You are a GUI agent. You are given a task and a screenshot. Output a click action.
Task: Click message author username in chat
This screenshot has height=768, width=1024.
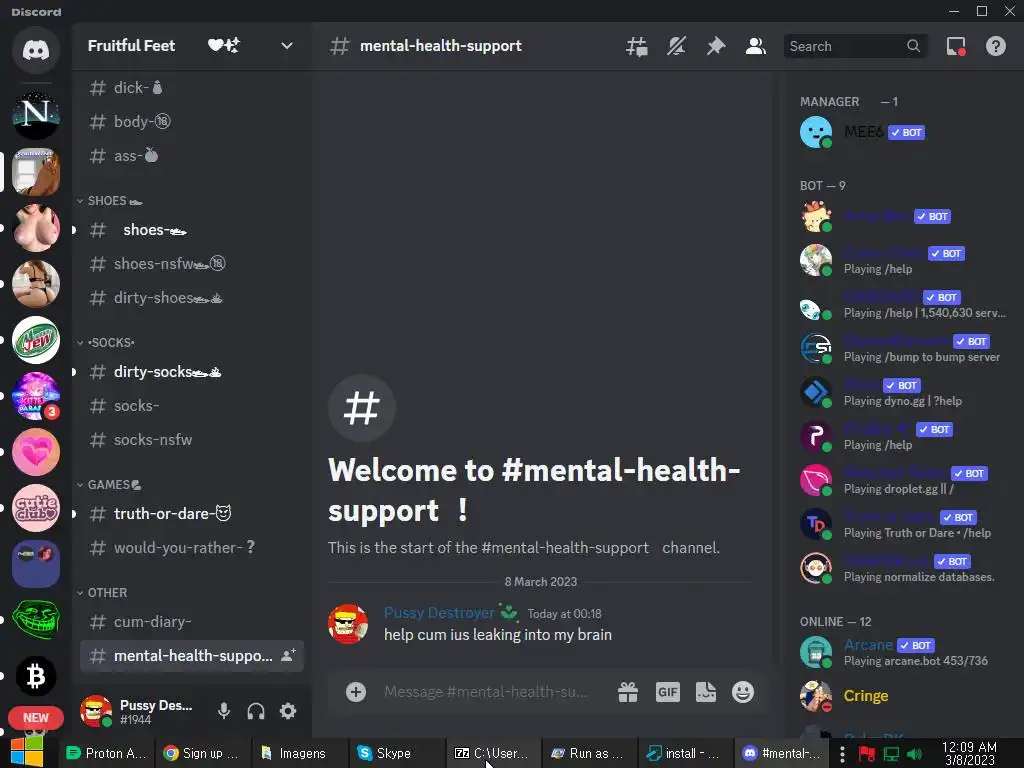(x=439, y=613)
